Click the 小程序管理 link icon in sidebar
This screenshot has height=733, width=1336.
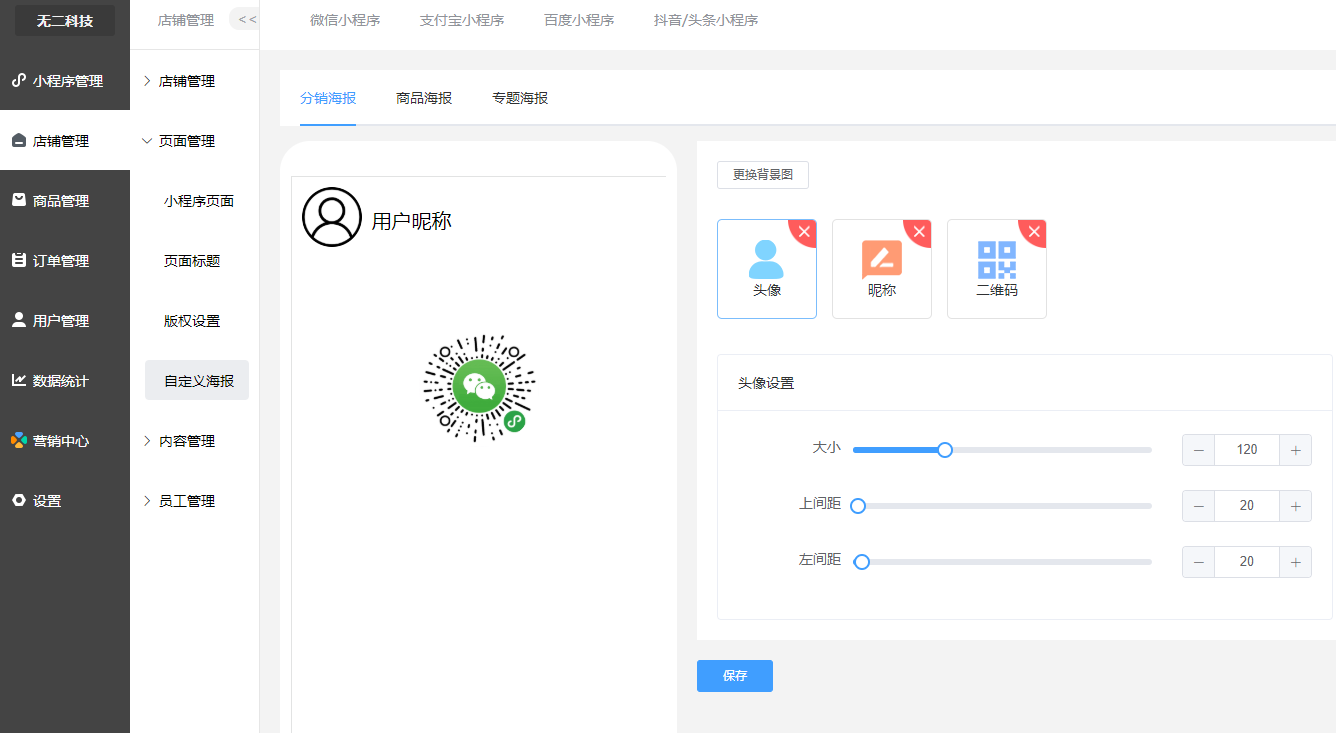(18, 80)
